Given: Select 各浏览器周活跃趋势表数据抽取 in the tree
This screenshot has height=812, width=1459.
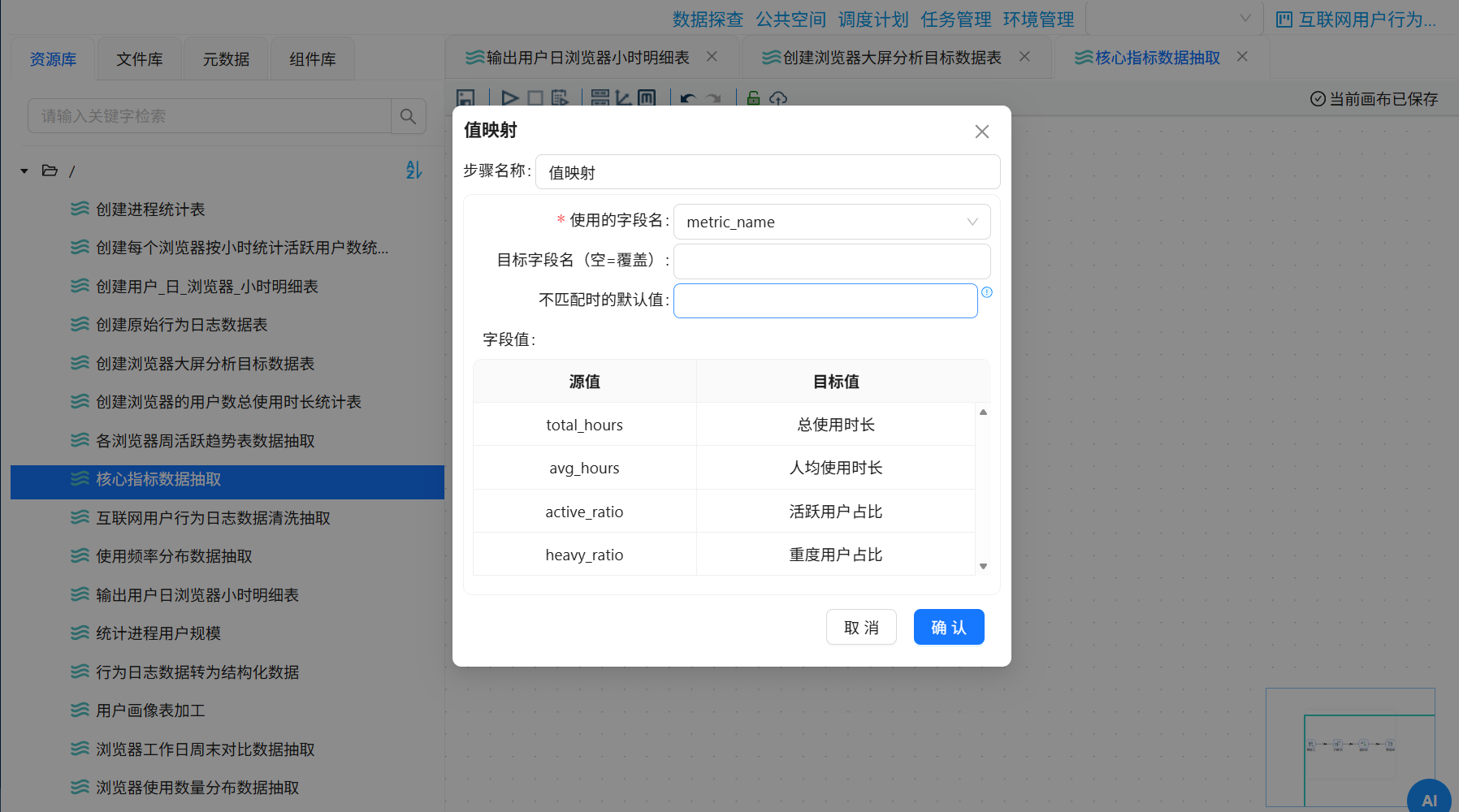Looking at the screenshot, I should click(x=206, y=441).
